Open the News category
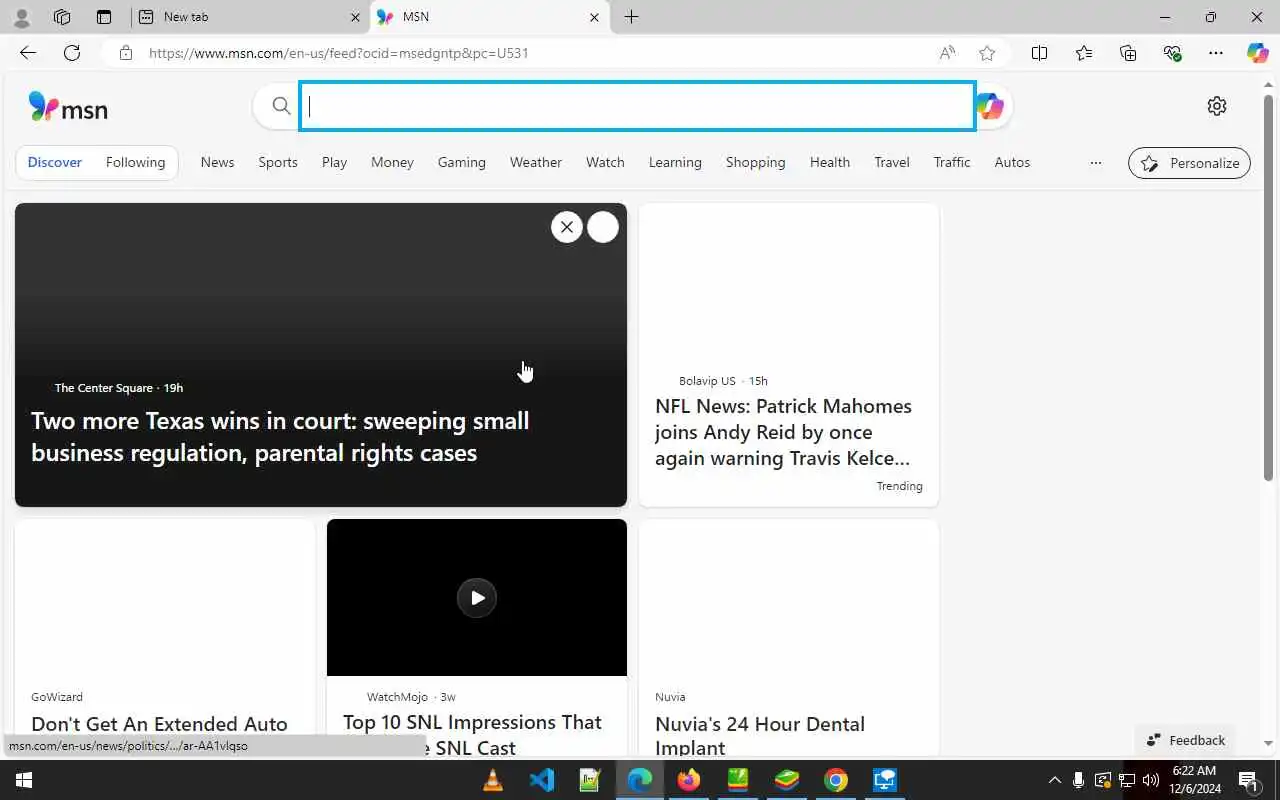This screenshot has width=1280, height=800. tap(217, 162)
